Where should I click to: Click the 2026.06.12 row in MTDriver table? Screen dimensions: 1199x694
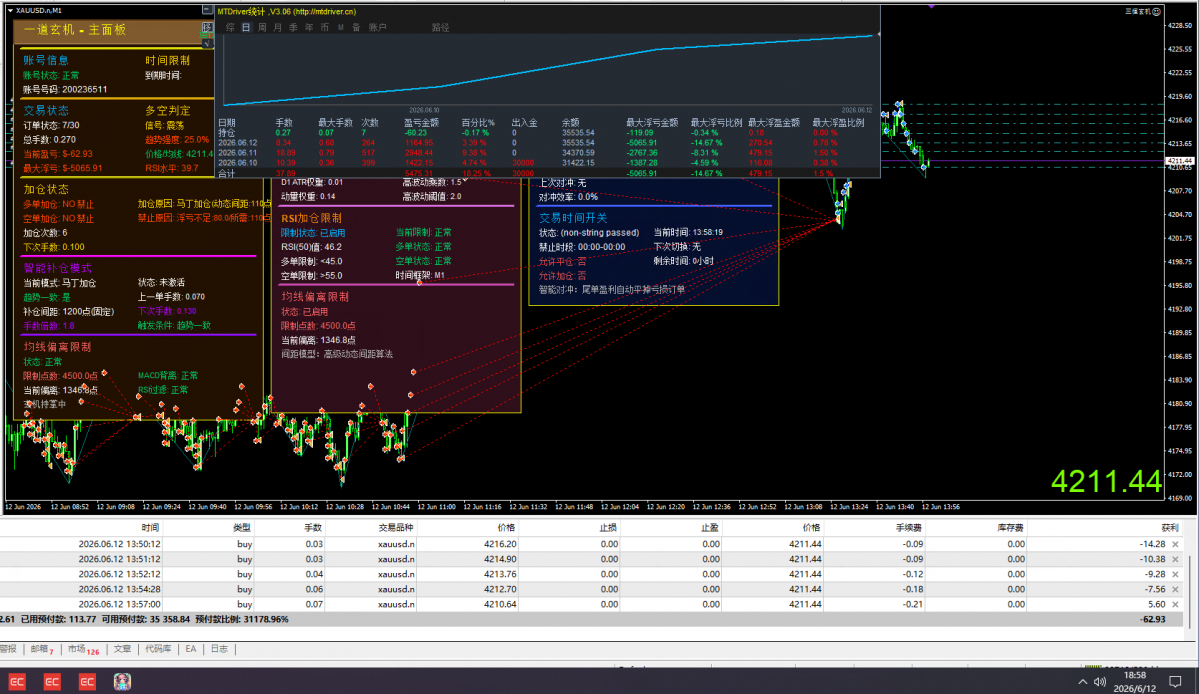(546, 143)
